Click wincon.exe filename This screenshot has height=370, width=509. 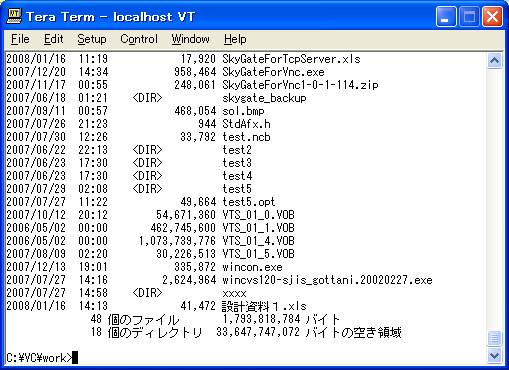pyautogui.click(x=252, y=267)
